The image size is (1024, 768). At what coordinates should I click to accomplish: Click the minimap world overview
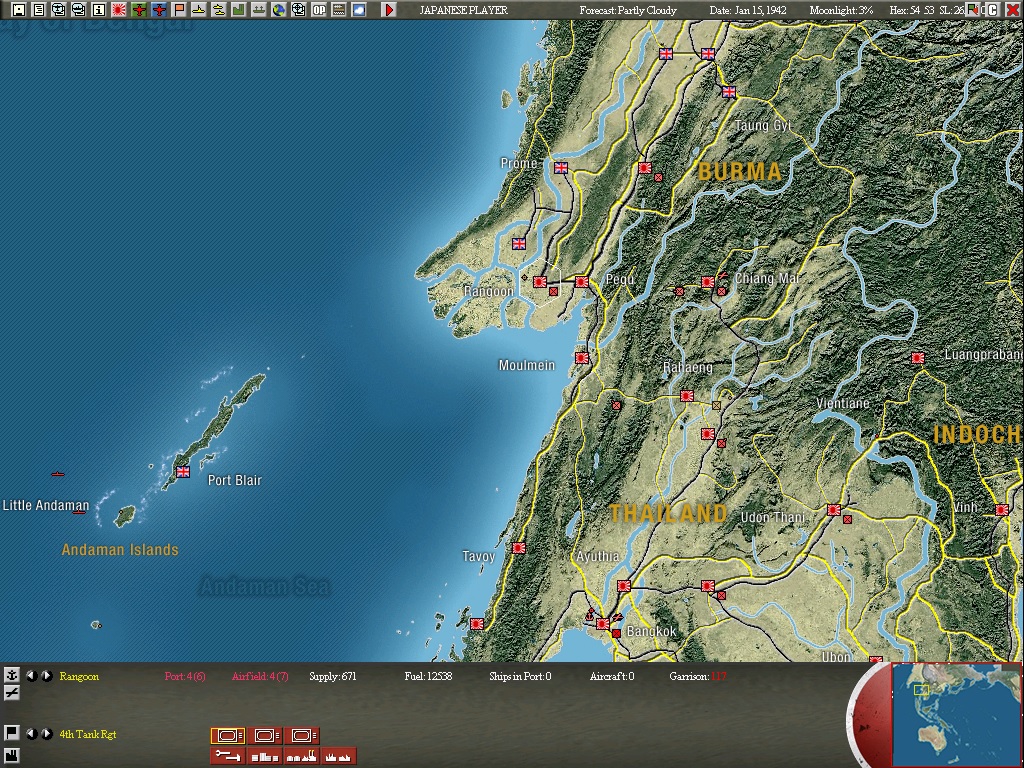(956, 714)
